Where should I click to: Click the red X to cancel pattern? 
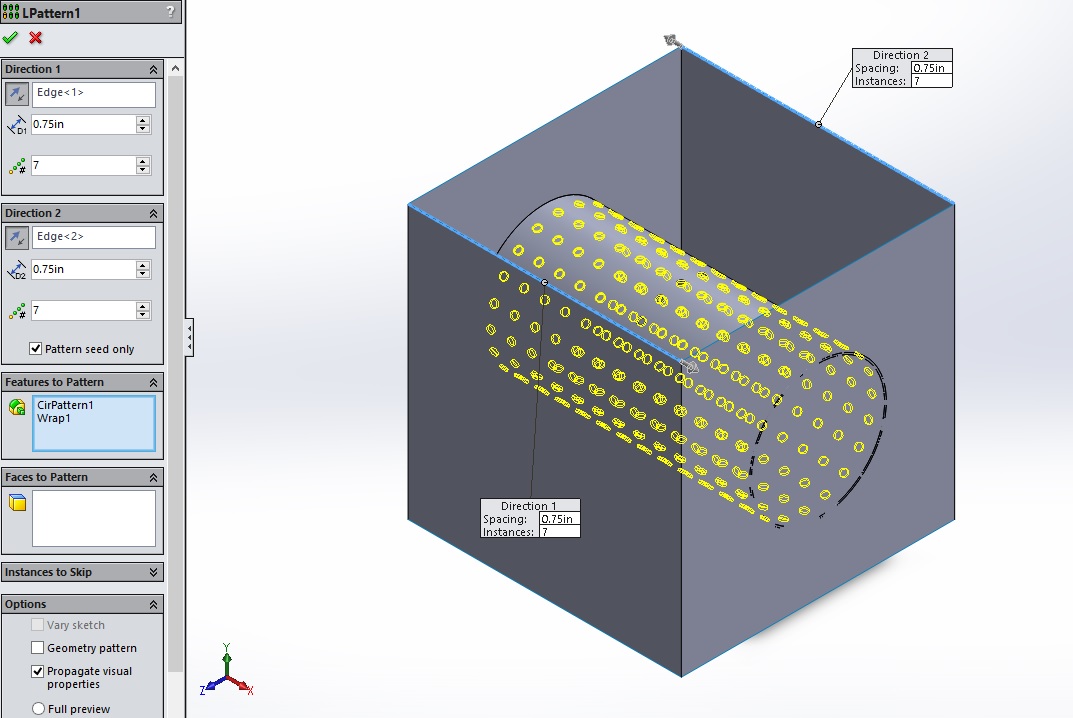[36, 38]
